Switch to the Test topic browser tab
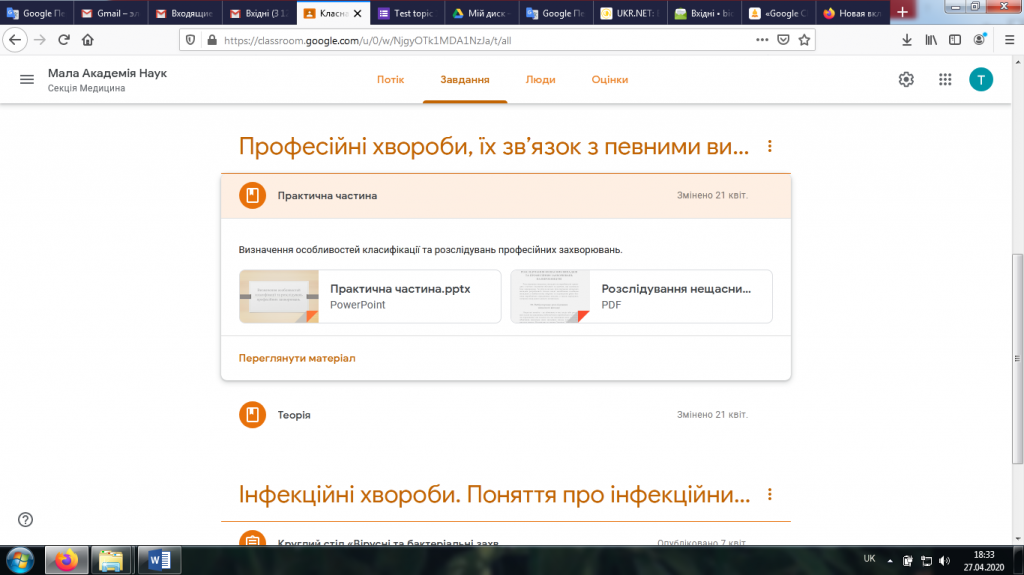Image resolution: width=1024 pixels, height=575 pixels. pos(408,13)
